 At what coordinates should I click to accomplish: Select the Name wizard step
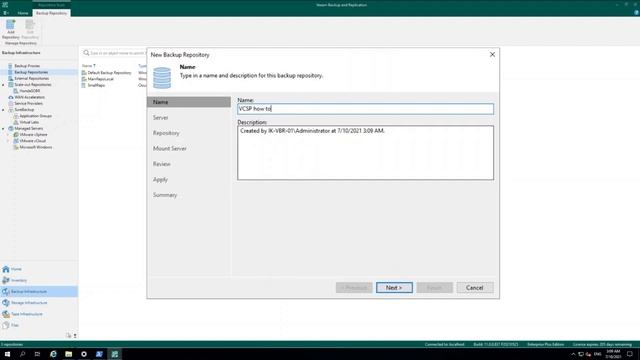tap(189, 102)
